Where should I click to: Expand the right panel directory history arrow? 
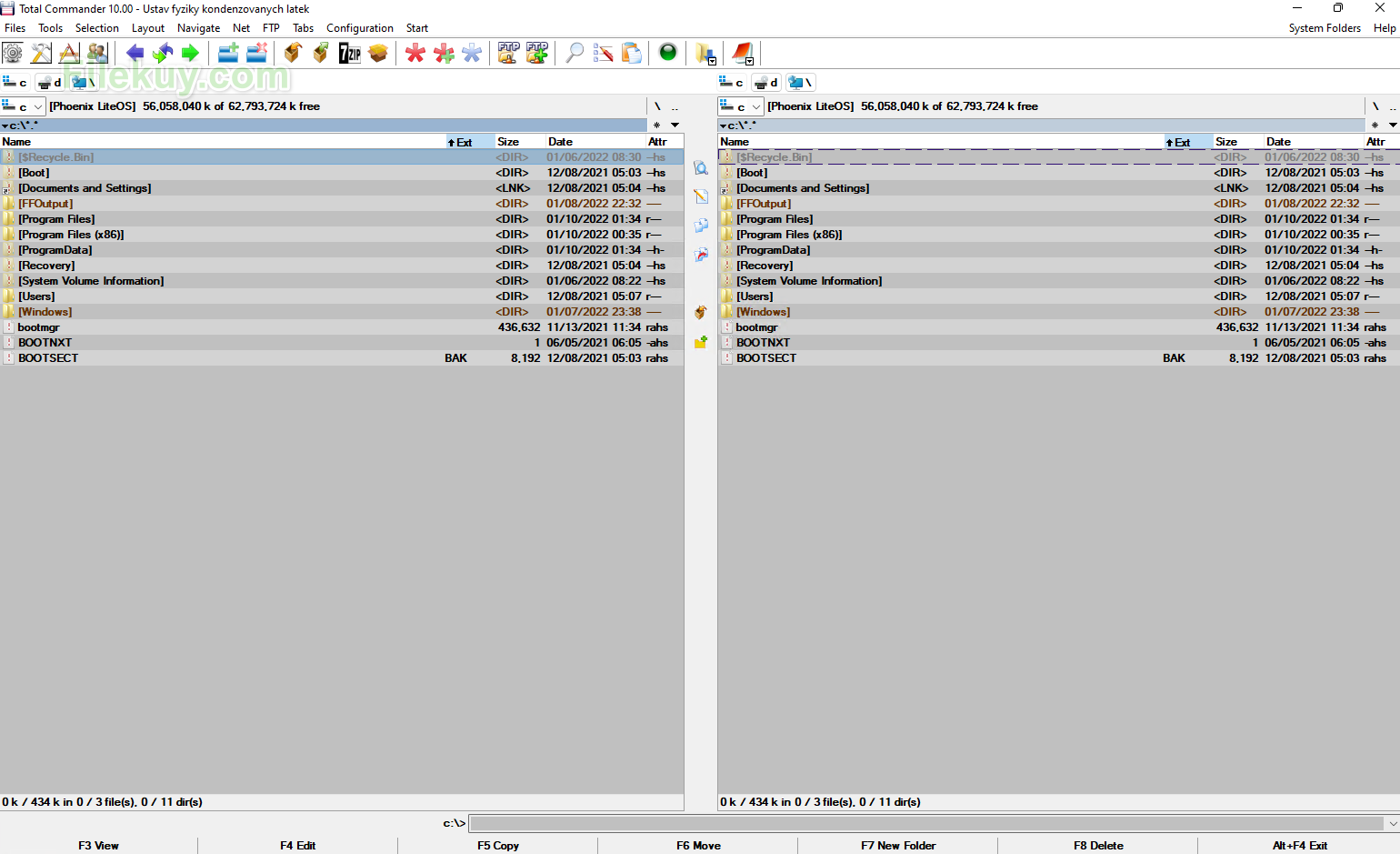[1393, 125]
